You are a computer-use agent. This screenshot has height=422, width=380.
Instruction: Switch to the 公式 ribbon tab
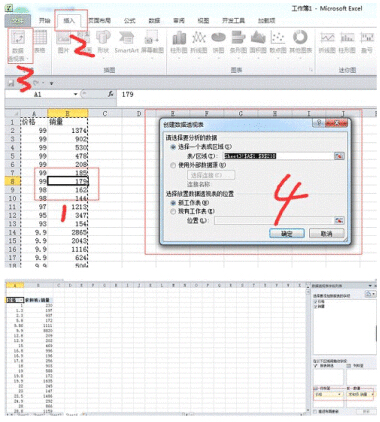pyautogui.click(x=130, y=21)
